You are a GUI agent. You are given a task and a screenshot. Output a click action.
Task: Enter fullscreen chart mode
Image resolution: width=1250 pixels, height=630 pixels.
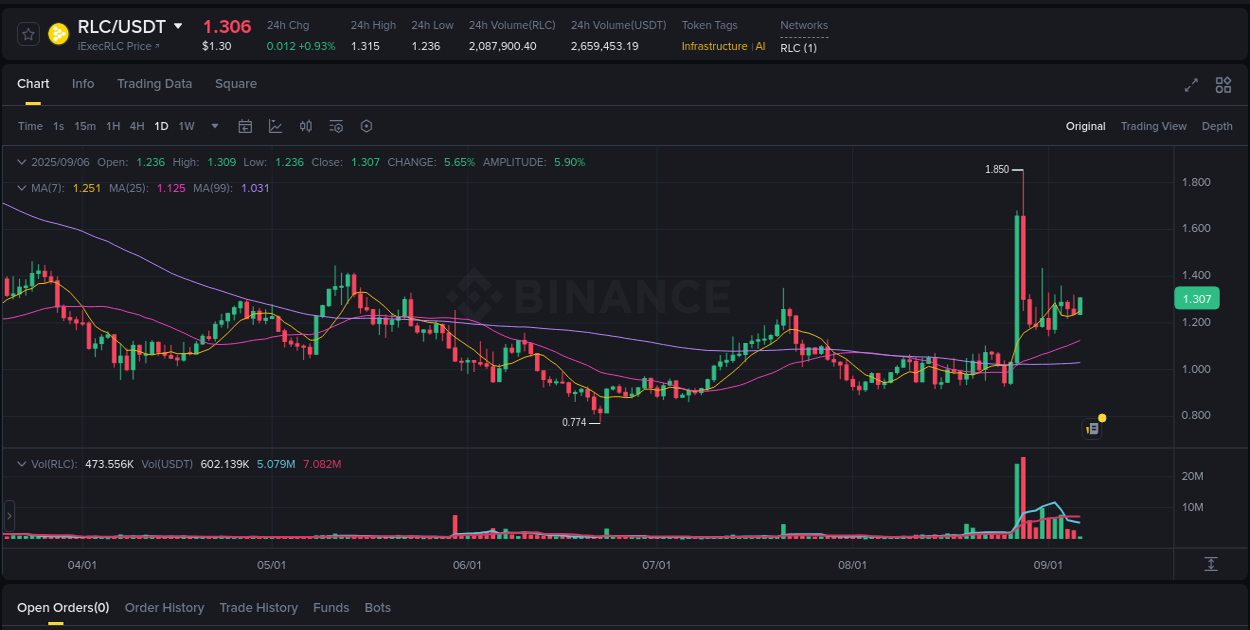pyautogui.click(x=1191, y=86)
